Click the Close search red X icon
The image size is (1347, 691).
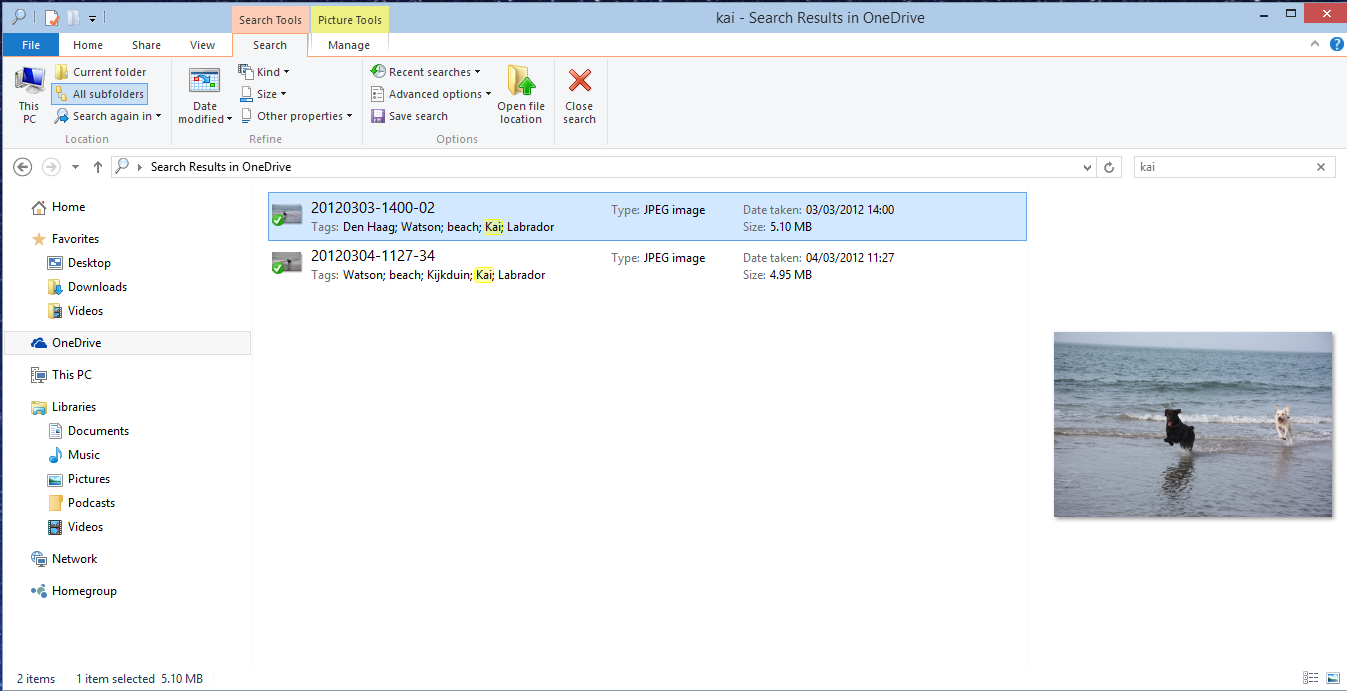point(579,82)
